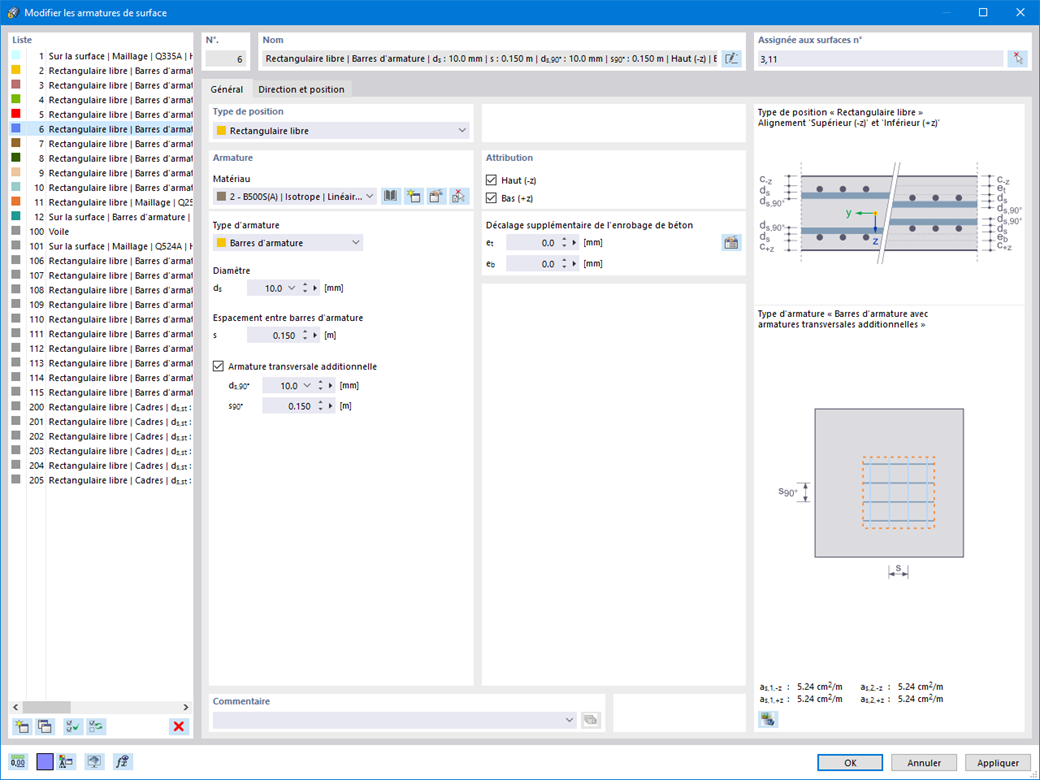The width and height of the screenshot is (1040, 780).
Task: Expand the spacing s options arrow
Action: (316, 336)
